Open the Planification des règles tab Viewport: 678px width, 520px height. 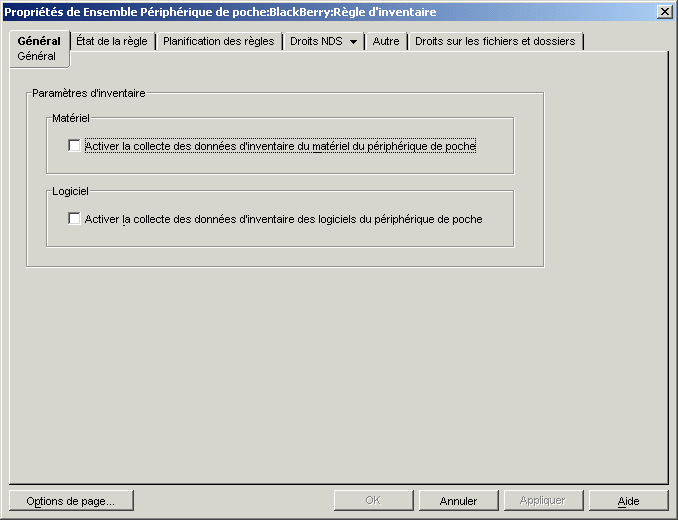tap(219, 41)
